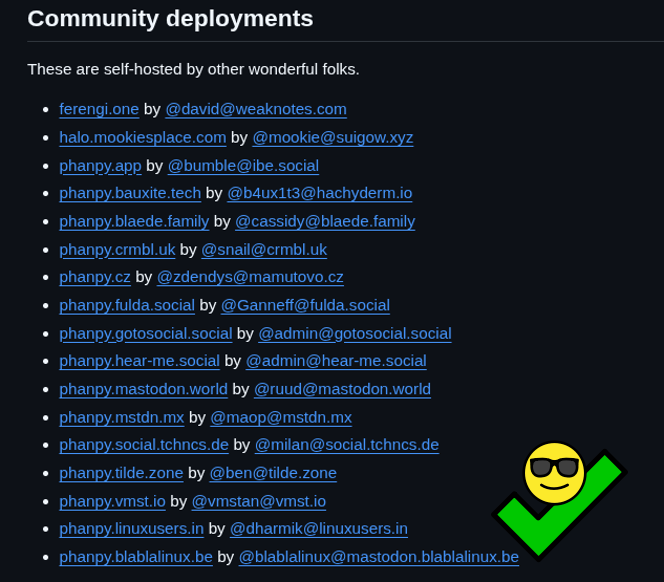664x582 pixels.
Task: Visit phanpy.fulda.social deployment
Action: 127,305
